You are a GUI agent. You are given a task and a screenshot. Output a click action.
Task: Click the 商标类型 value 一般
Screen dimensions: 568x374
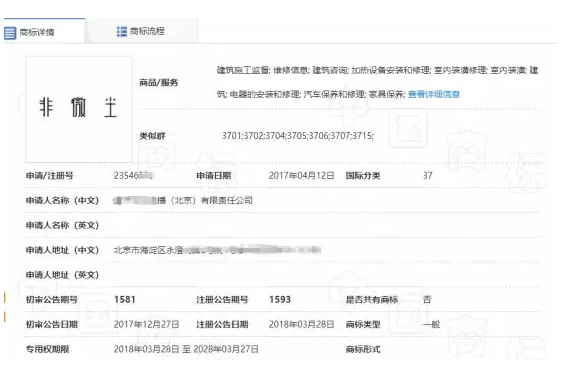tap(431, 324)
